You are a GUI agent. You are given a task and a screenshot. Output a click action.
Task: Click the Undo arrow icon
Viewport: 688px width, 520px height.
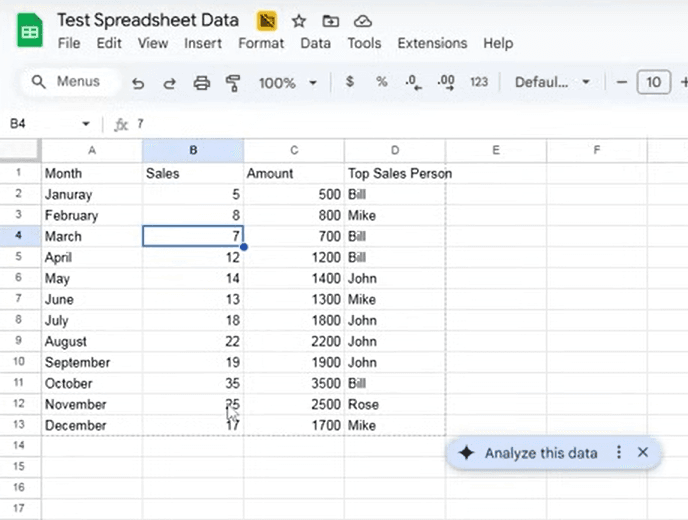point(138,82)
